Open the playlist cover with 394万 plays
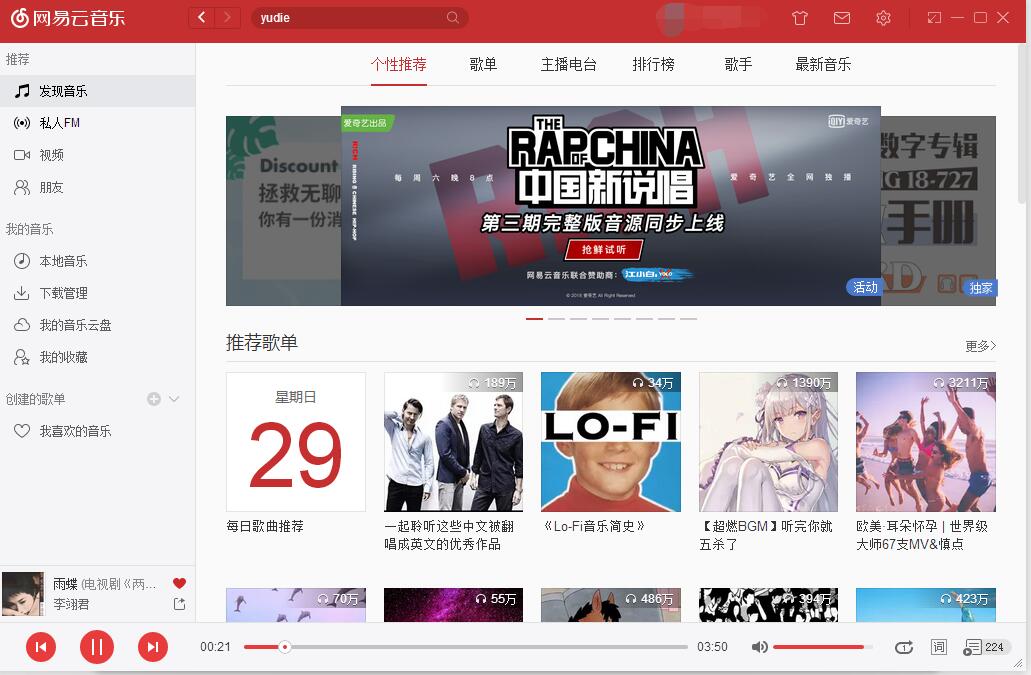 pos(769,605)
